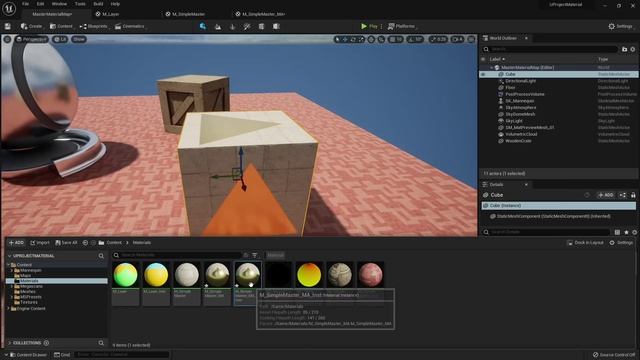Image resolution: width=640 pixels, height=360 pixels.
Task: Open the Build menu
Action: tap(98, 4)
